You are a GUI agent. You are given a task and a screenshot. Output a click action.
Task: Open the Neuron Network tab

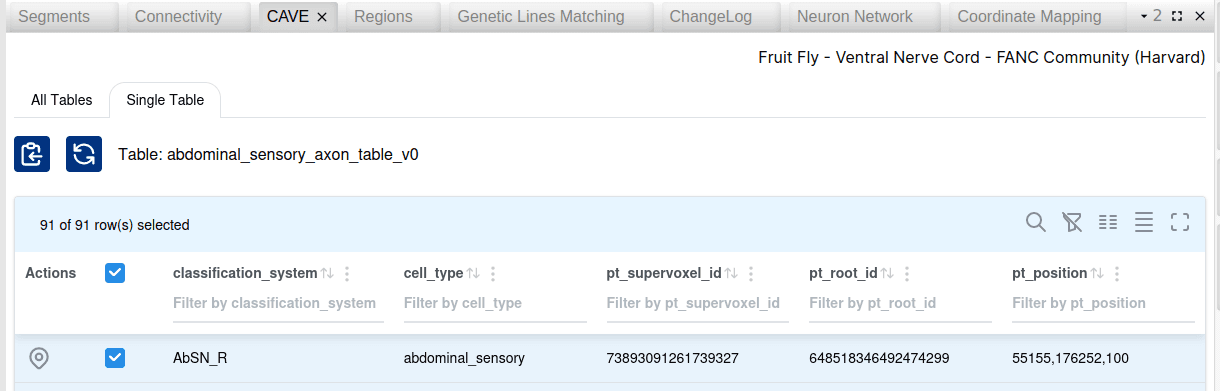click(x=855, y=16)
